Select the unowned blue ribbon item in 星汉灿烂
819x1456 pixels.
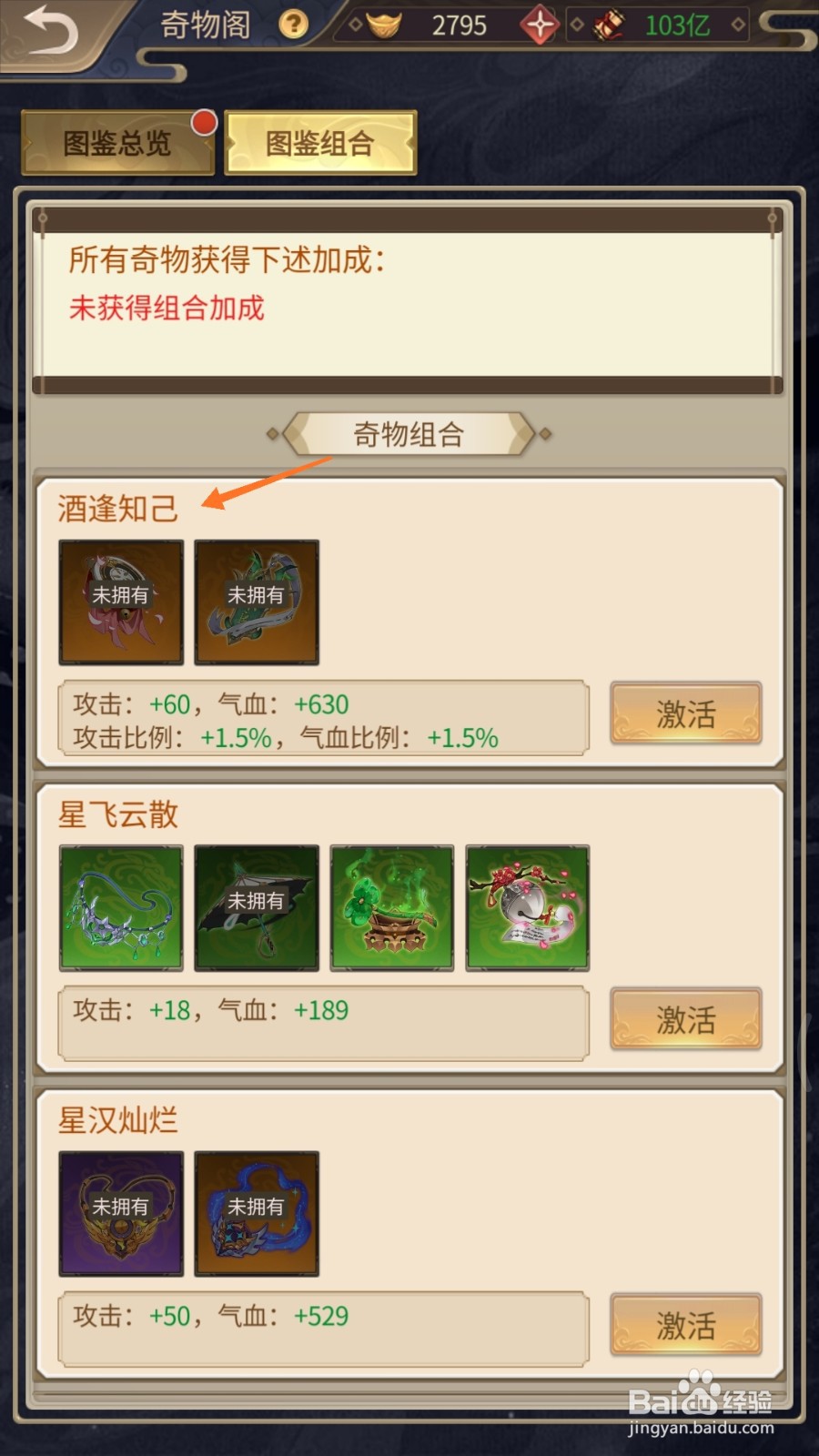click(x=257, y=1214)
